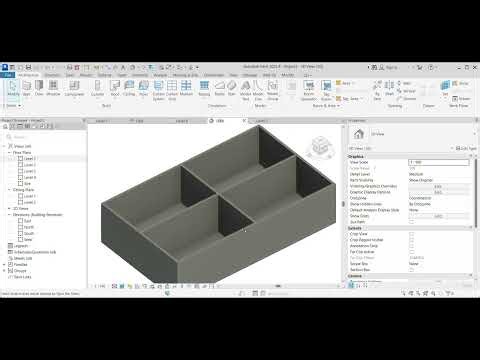Click the Viewer button in Work Plane panel
480x360 pixels.
pos(461,99)
